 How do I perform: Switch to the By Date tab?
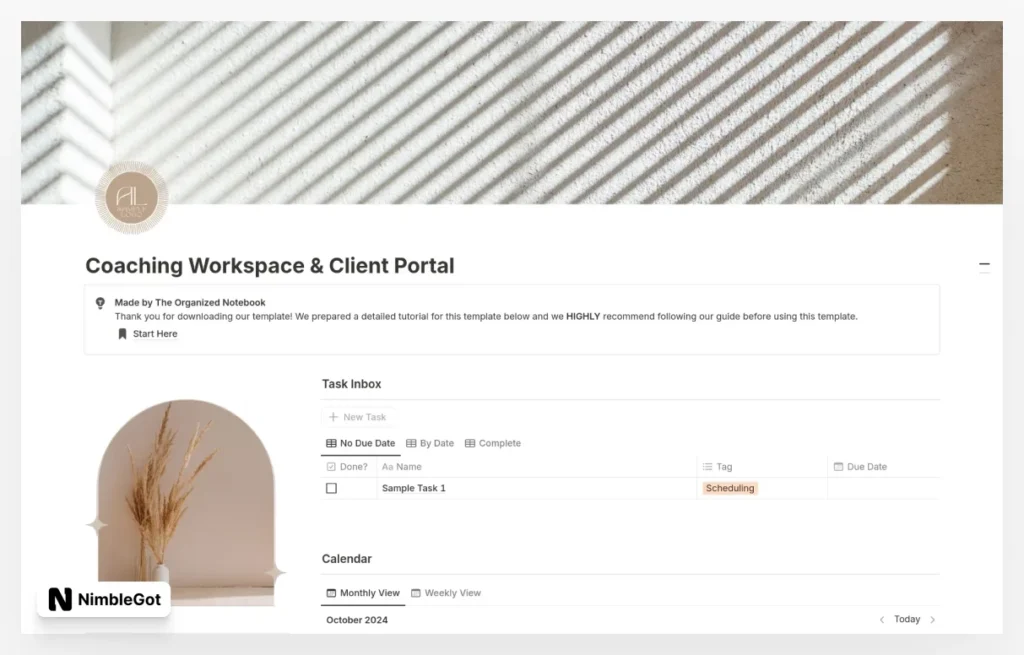[430, 443]
